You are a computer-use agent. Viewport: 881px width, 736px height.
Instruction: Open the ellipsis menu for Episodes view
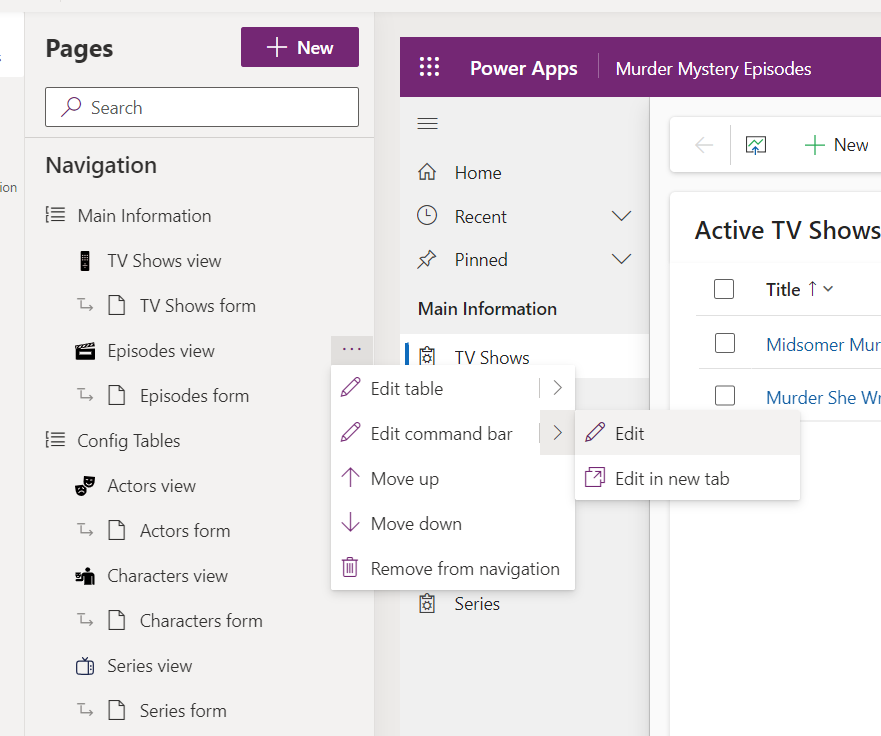click(x=352, y=349)
